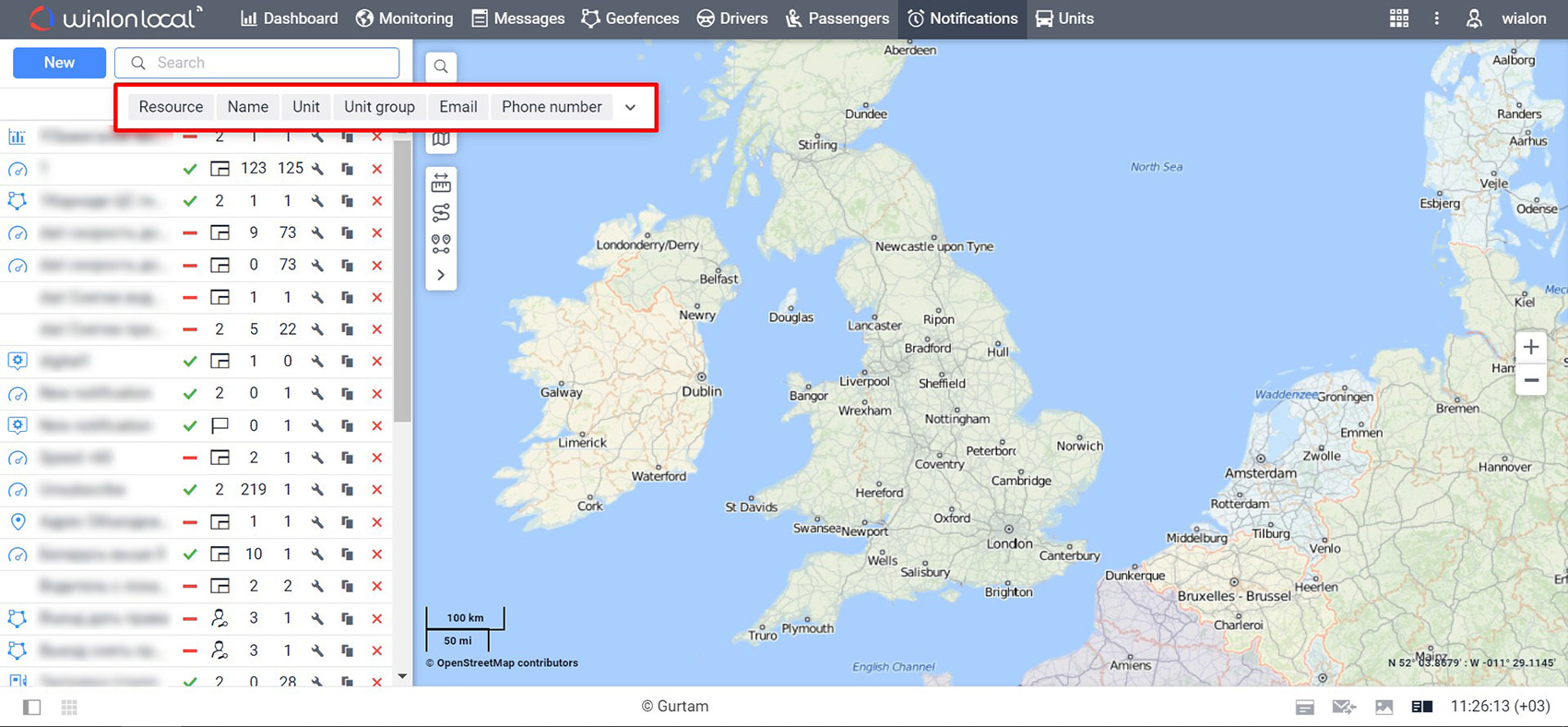Filter by Unit group chip
The height and width of the screenshot is (727, 1568).
(x=379, y=107)
